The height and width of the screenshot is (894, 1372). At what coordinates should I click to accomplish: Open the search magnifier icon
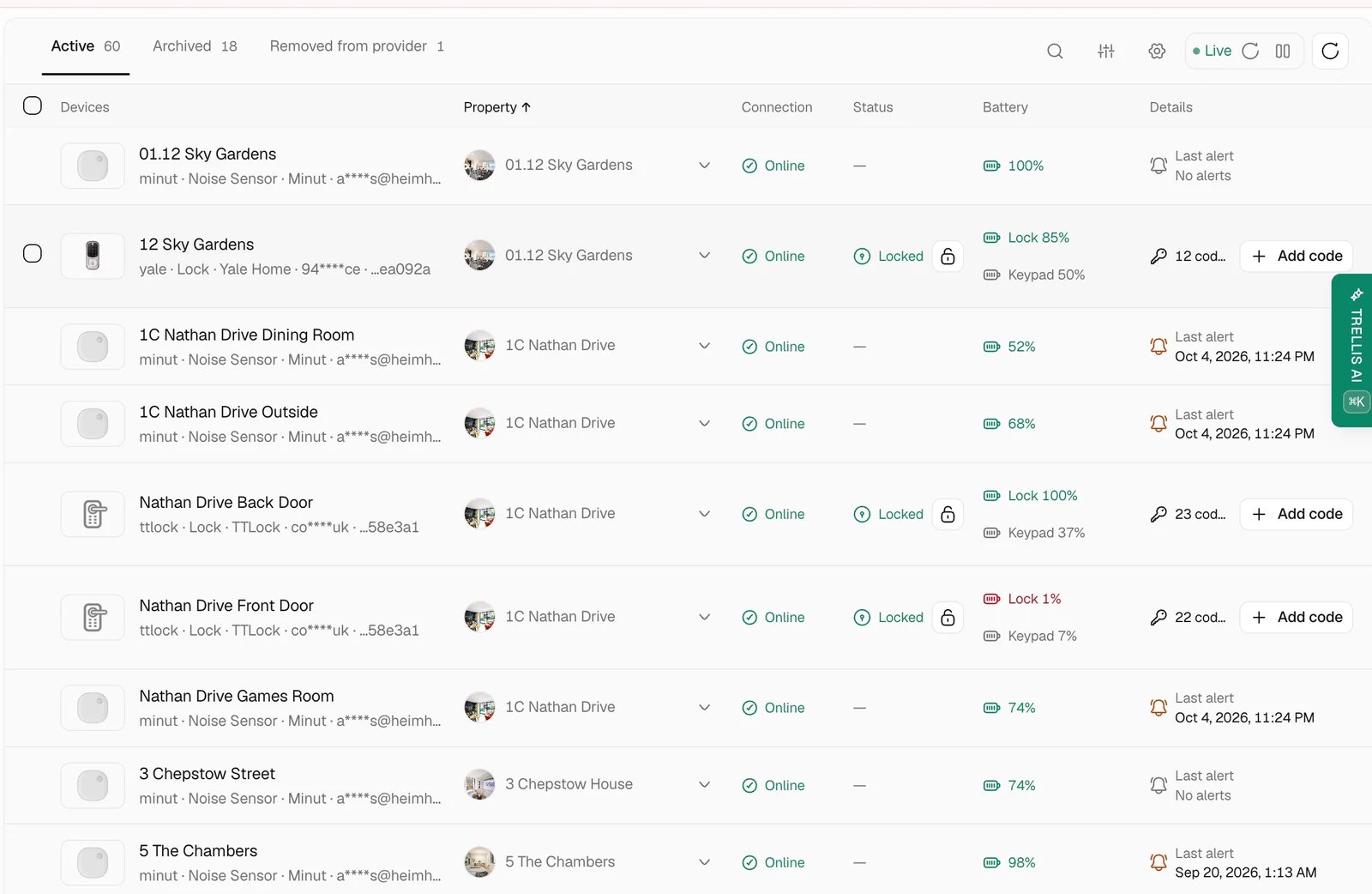(x=1055, y=51)
